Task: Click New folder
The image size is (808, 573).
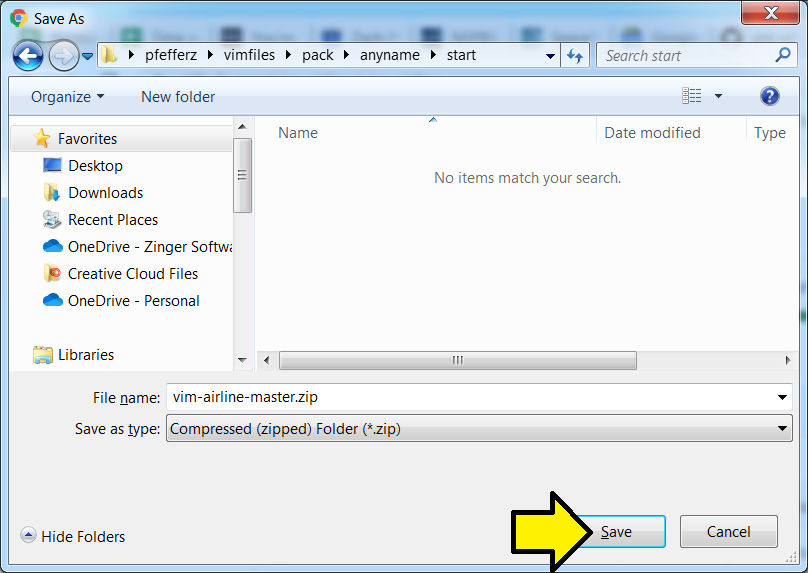Action: 178,97
